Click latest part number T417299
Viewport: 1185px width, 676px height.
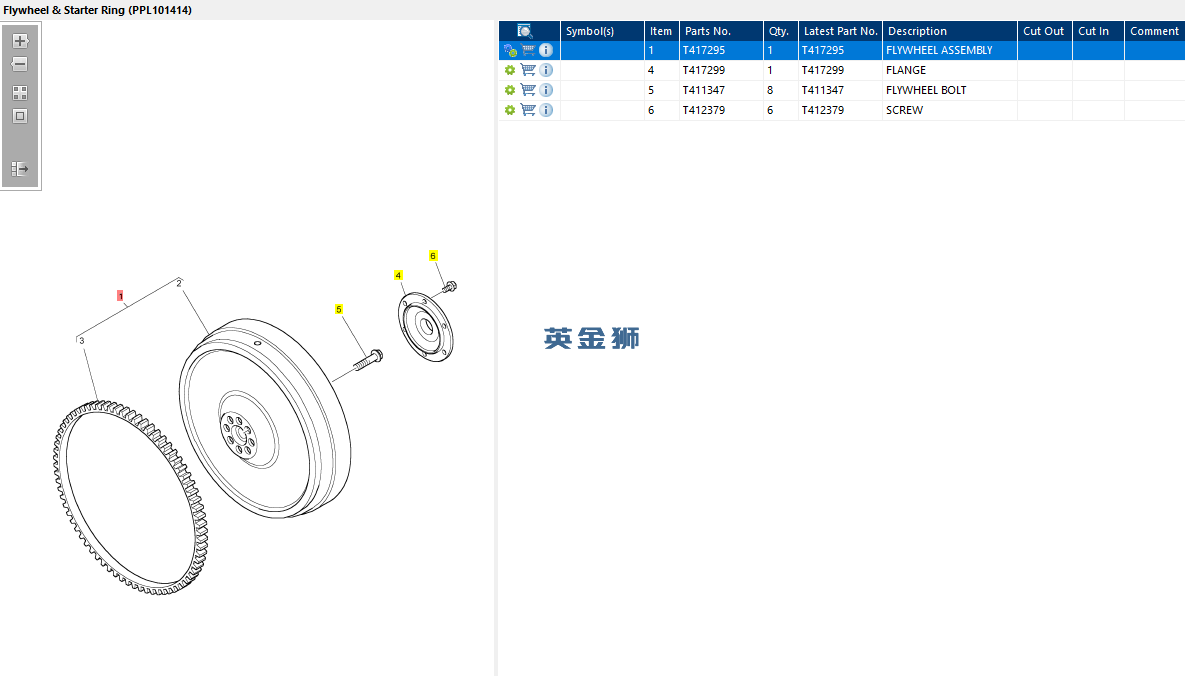[822, 70]
